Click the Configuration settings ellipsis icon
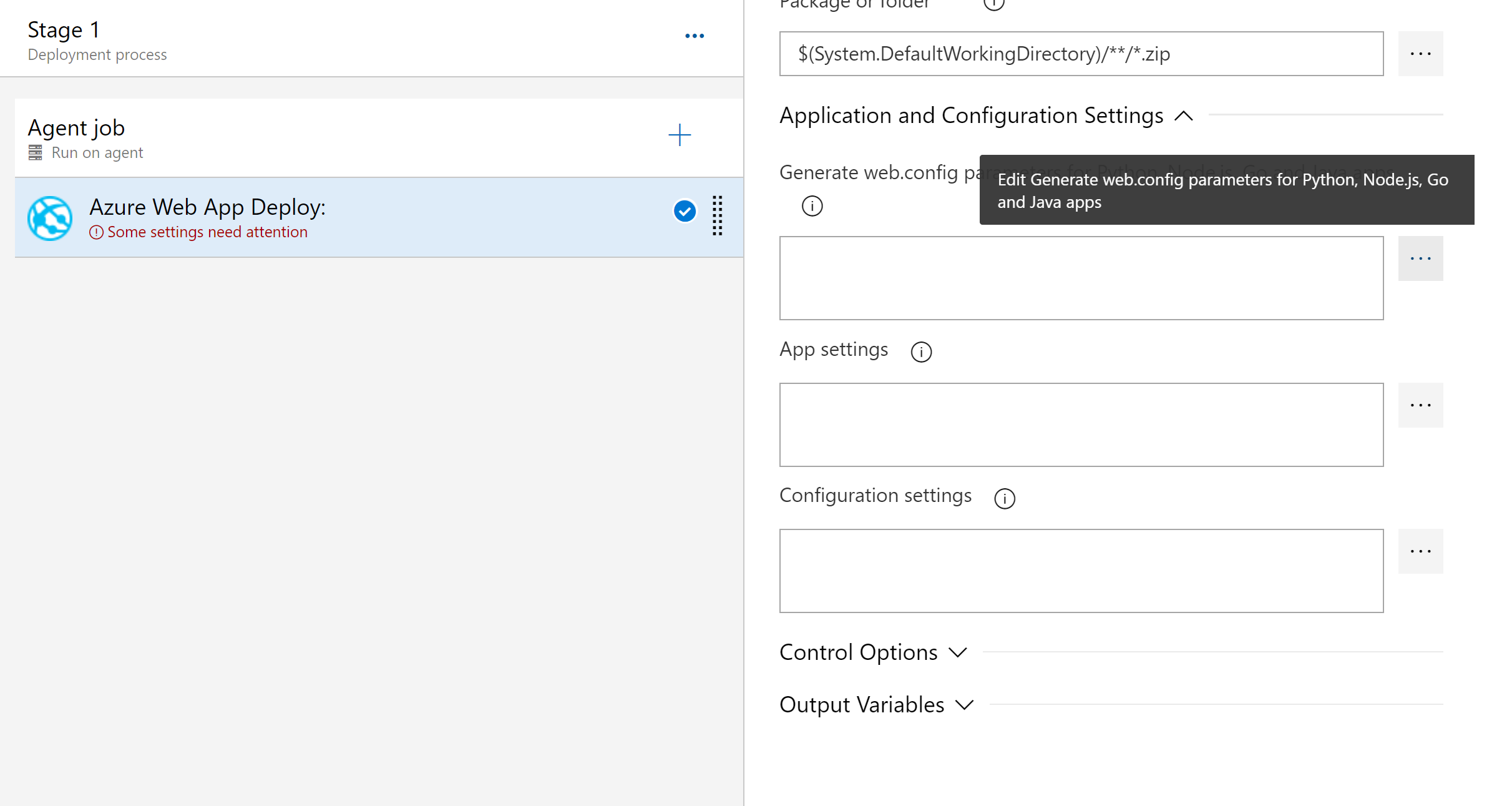 click(1420, 551)
